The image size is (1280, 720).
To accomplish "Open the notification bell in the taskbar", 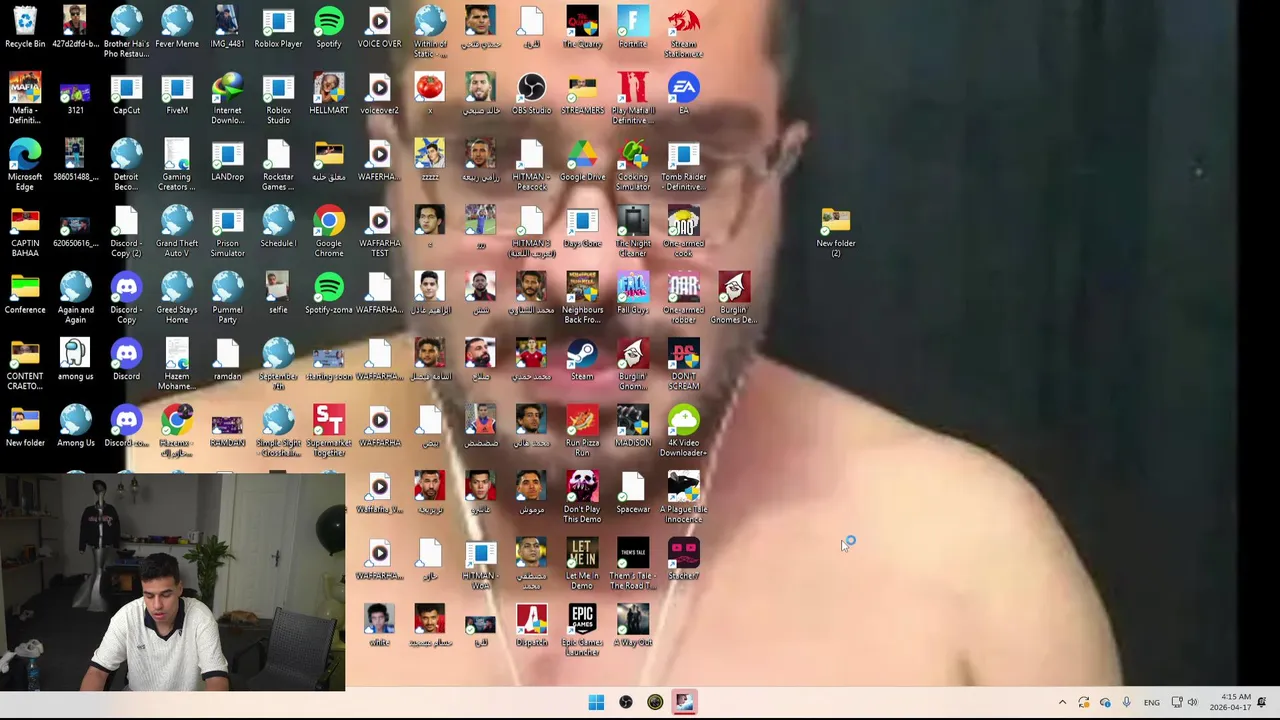I will click(x=1263, y=702).
